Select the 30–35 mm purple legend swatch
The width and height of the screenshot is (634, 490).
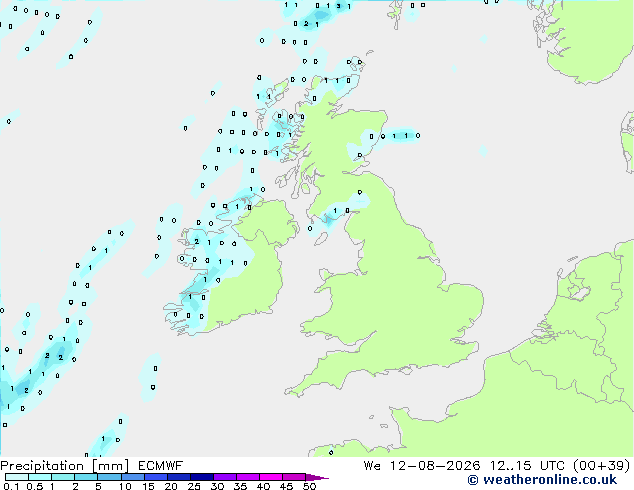click(225, 477)
